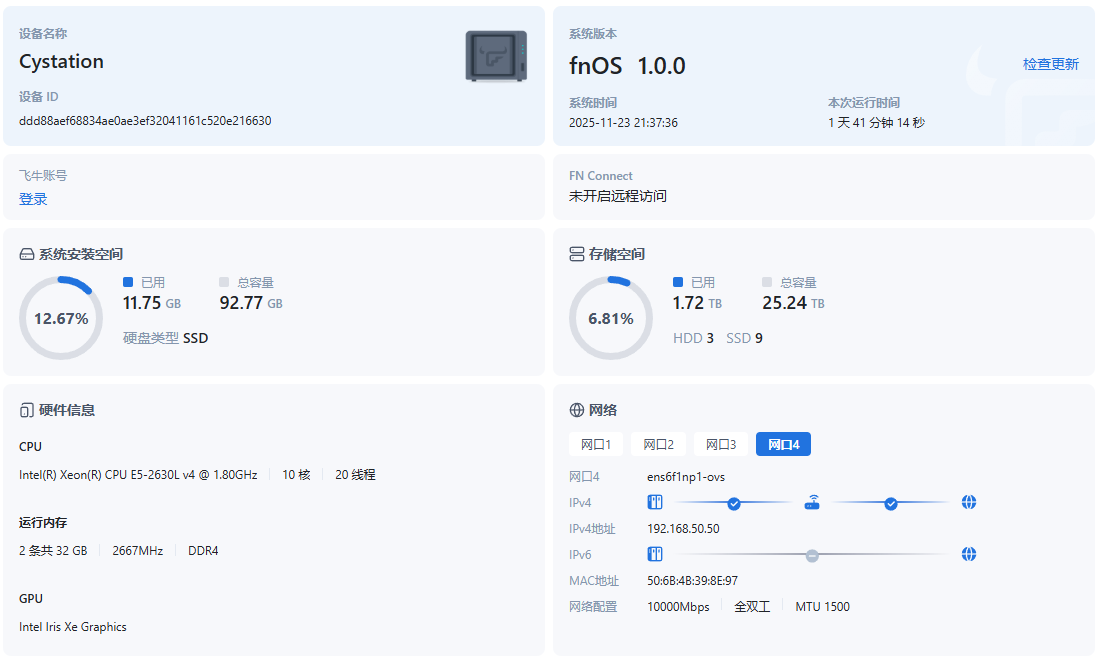
Task: Click the hardware info chip icon
Action: 27,411
